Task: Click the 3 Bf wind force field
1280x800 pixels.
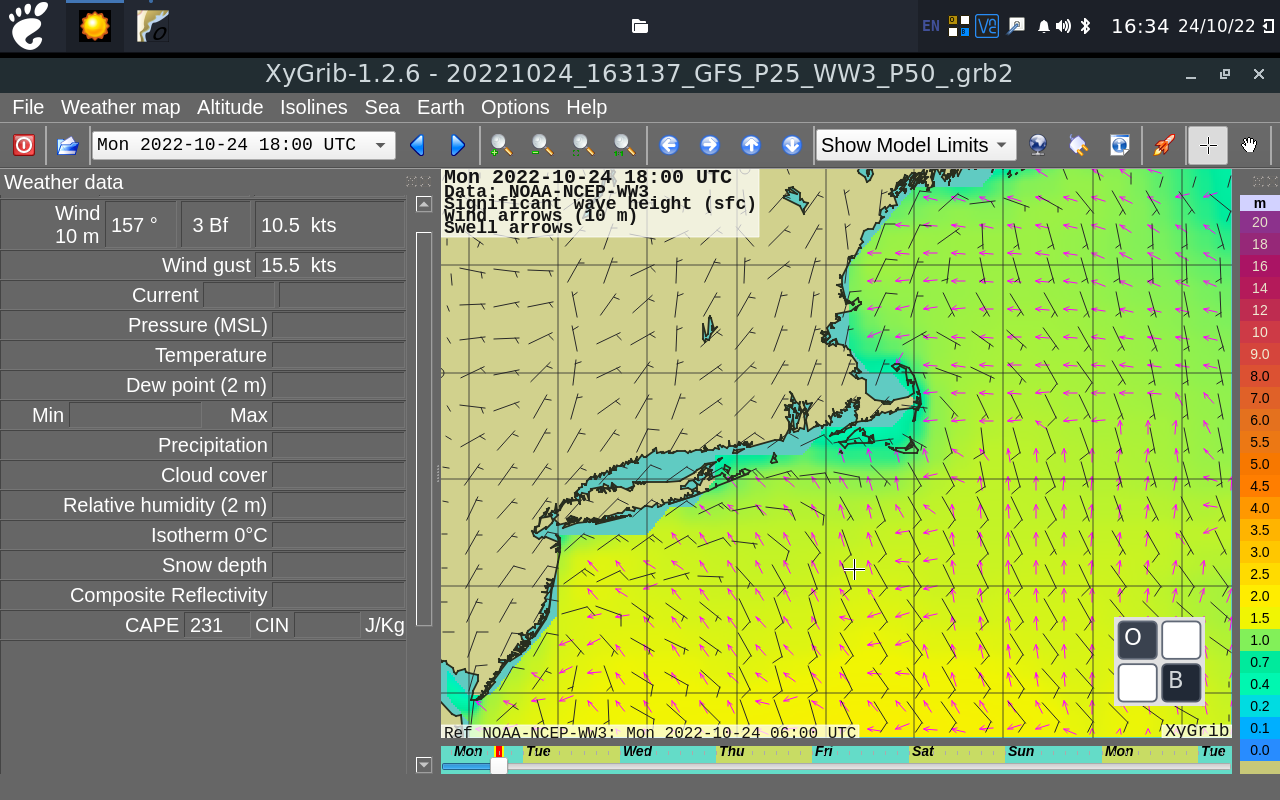Action: [x=216, y=225]
